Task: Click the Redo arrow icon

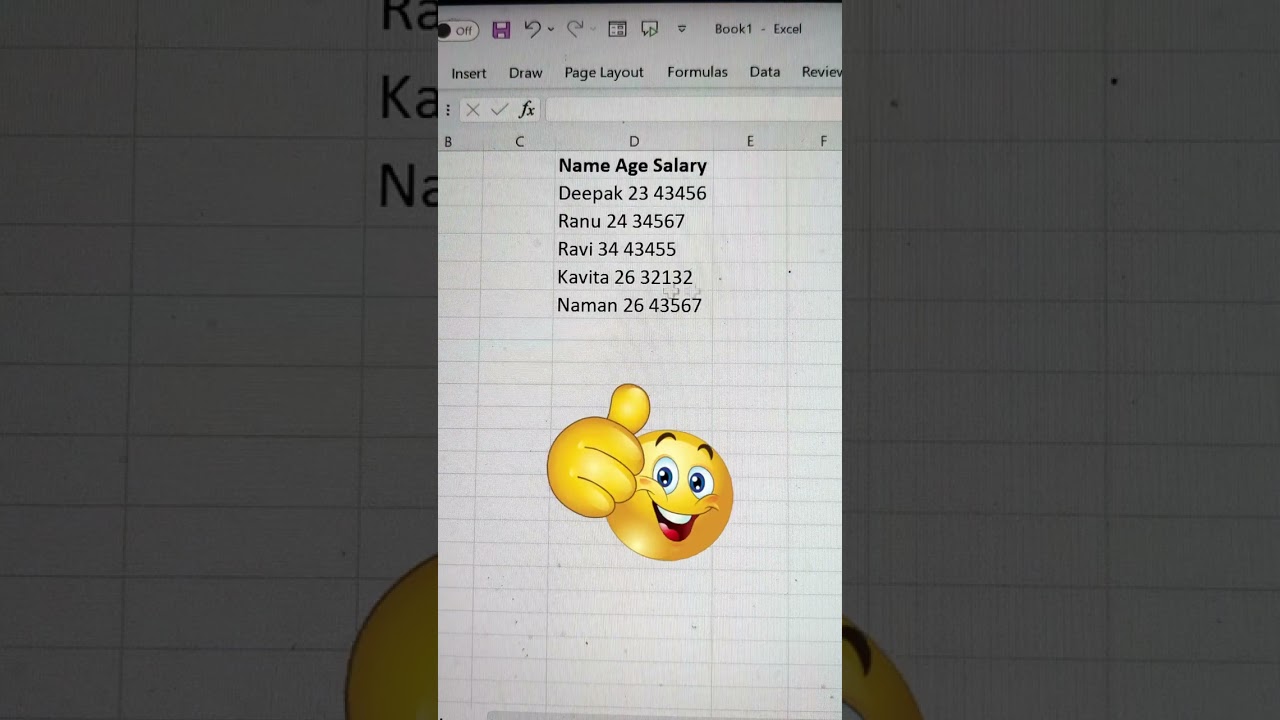Action: (x=575, y=29)
